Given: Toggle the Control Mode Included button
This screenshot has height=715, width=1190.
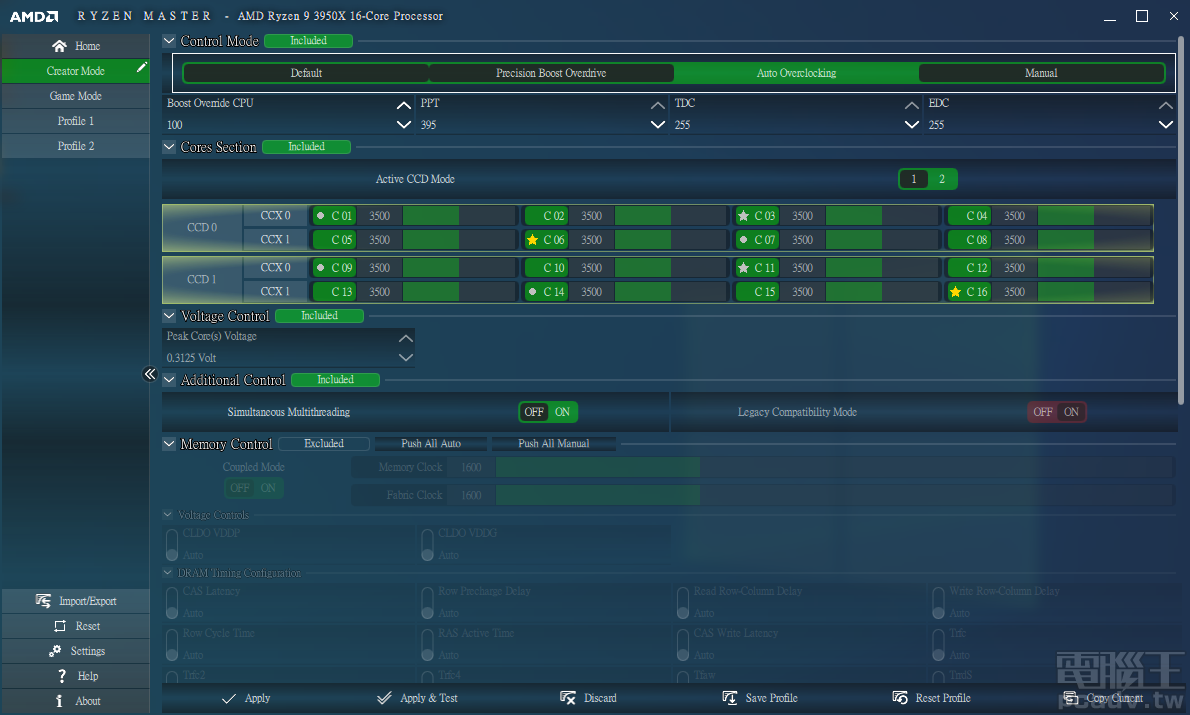Looking at the screenshot, I should pyautogui.click(x=308, y=41).
